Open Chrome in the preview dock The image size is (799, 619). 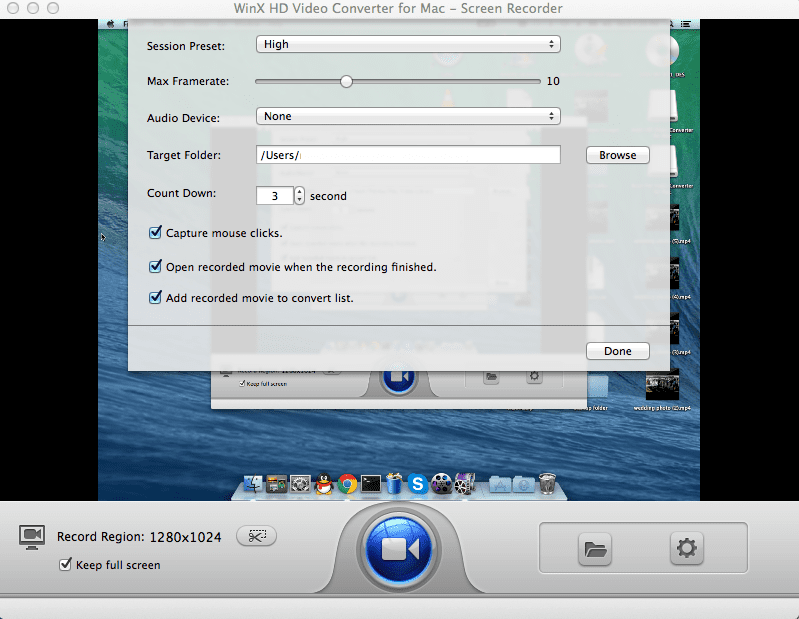348,483
